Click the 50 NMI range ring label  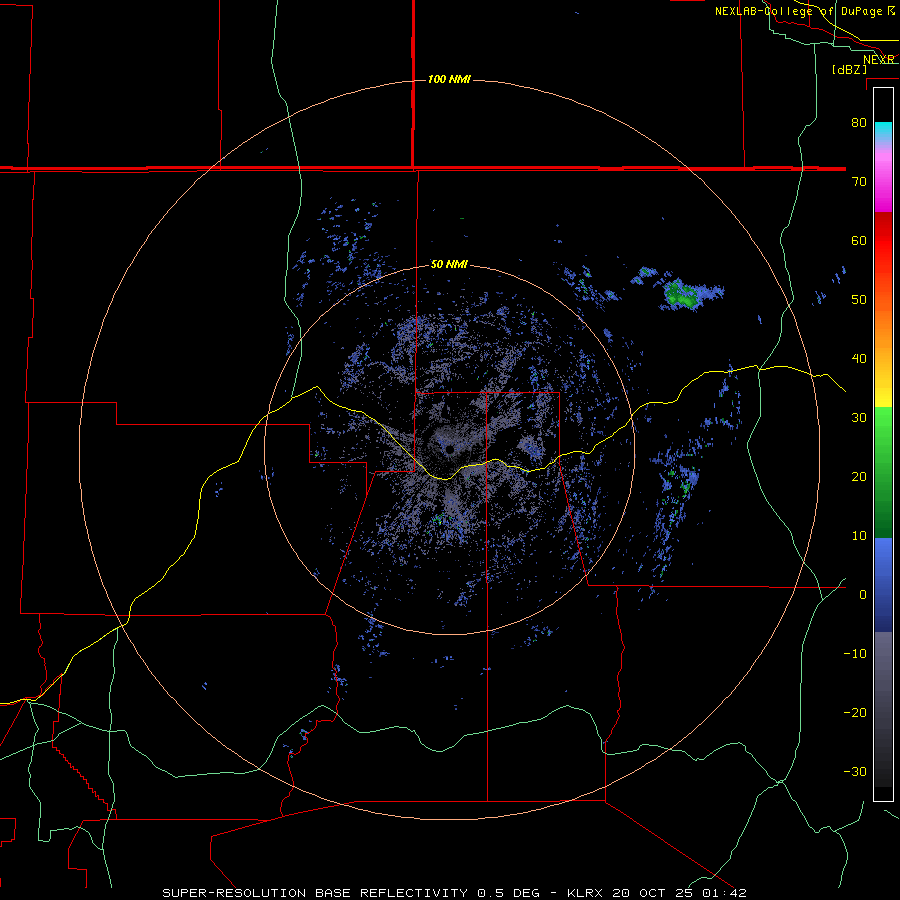449,264
